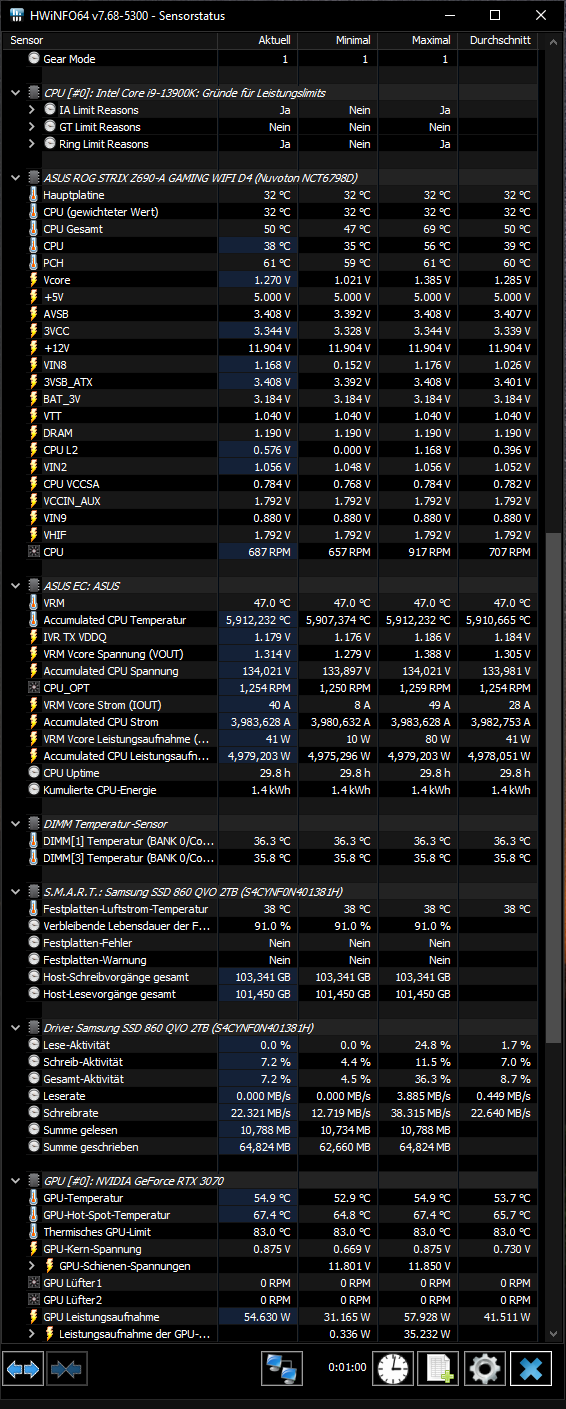Collapse the GPU [#0] NVIDIA GeForce RTX 3070 group
Screen dimensions: 566x1409
point(16,1181)
